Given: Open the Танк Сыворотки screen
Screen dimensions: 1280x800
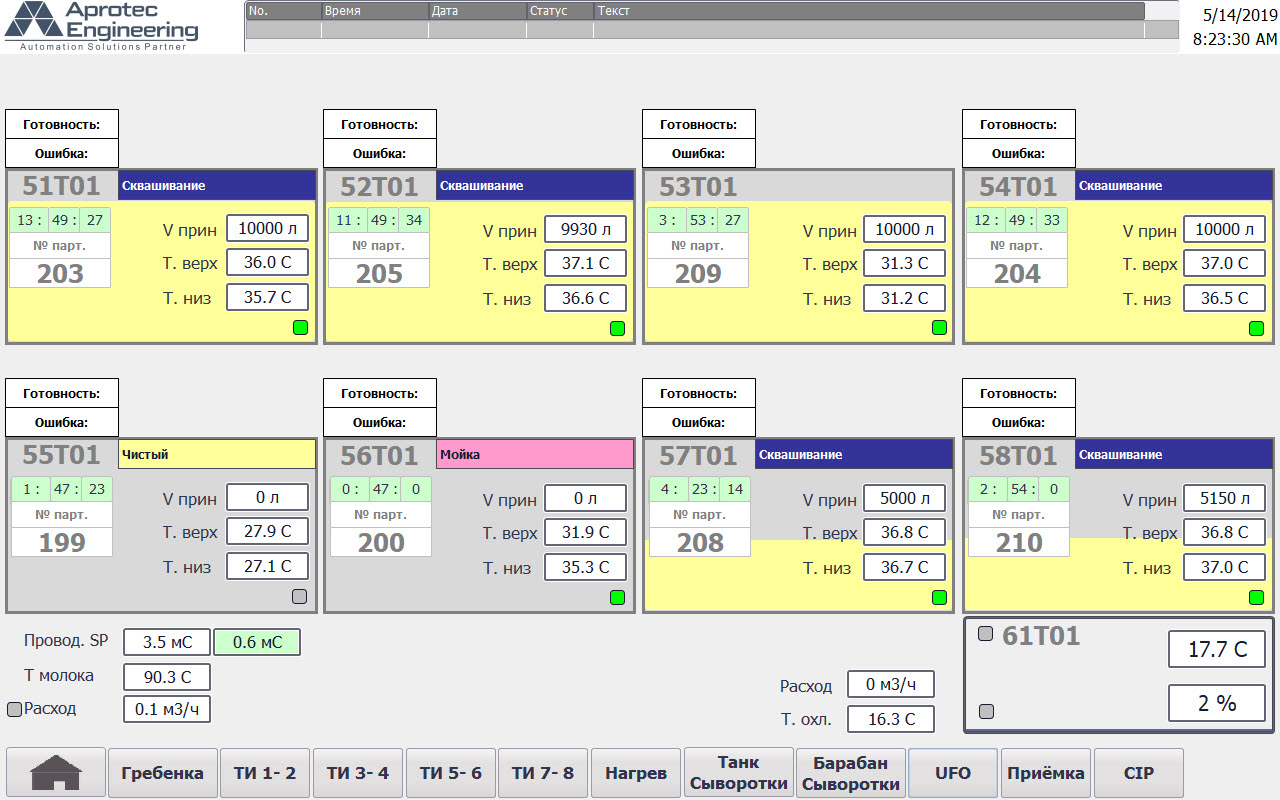Looking at the screenshot, I should coord(739,773).
